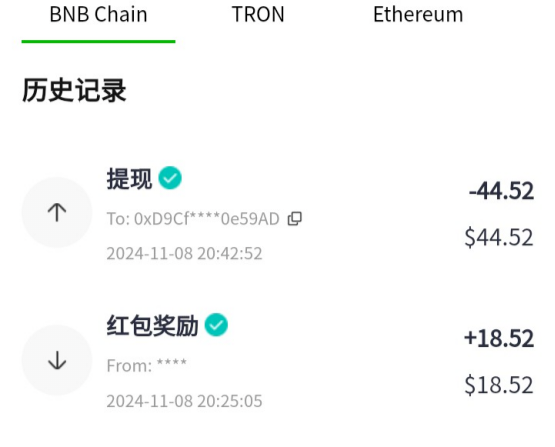The image size is (555, 447).
Task: Click the teal checkmark beside 提现
Action: click(x=170, y=178)
